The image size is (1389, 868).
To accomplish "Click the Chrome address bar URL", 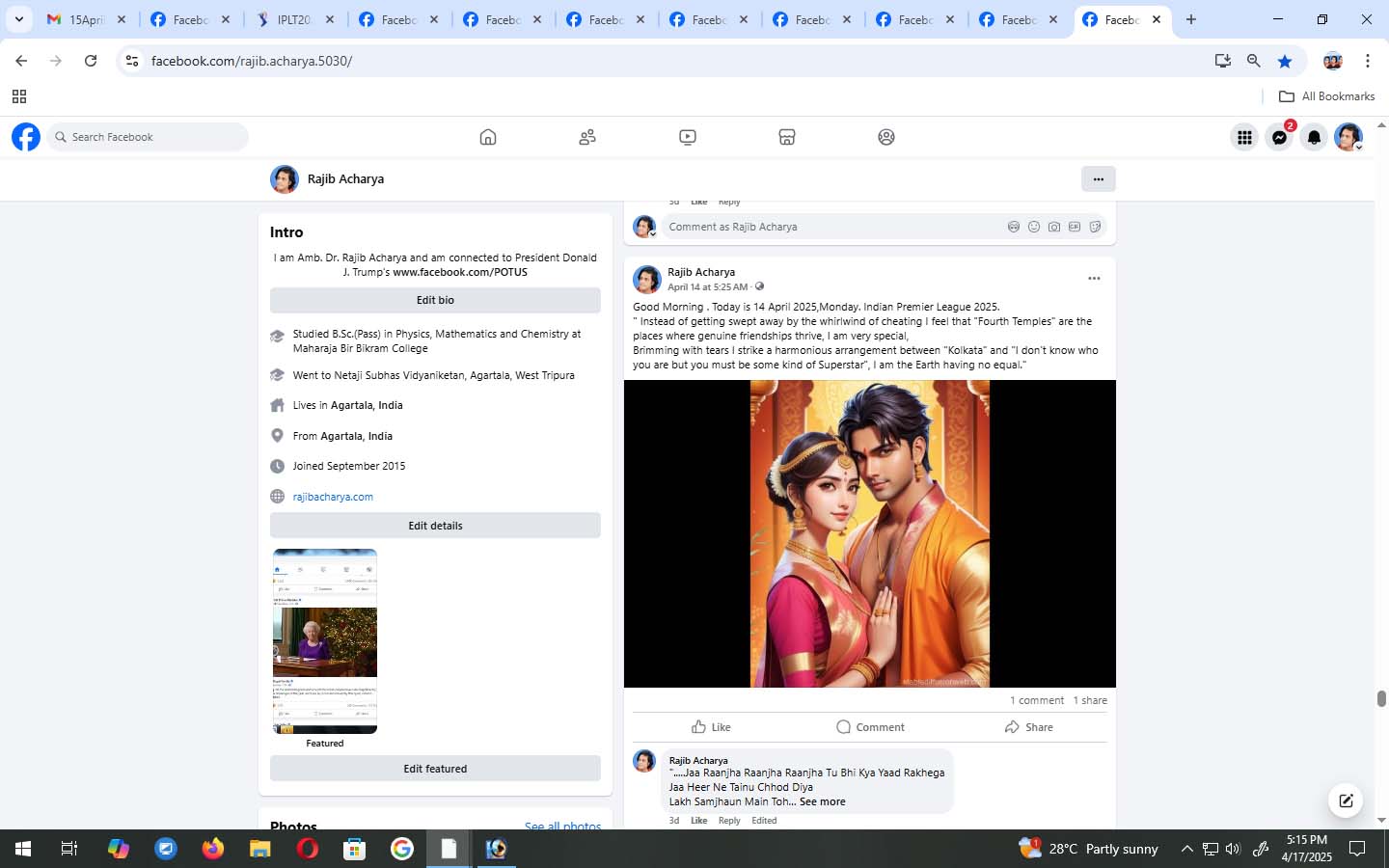I will (x=252, y=61).
